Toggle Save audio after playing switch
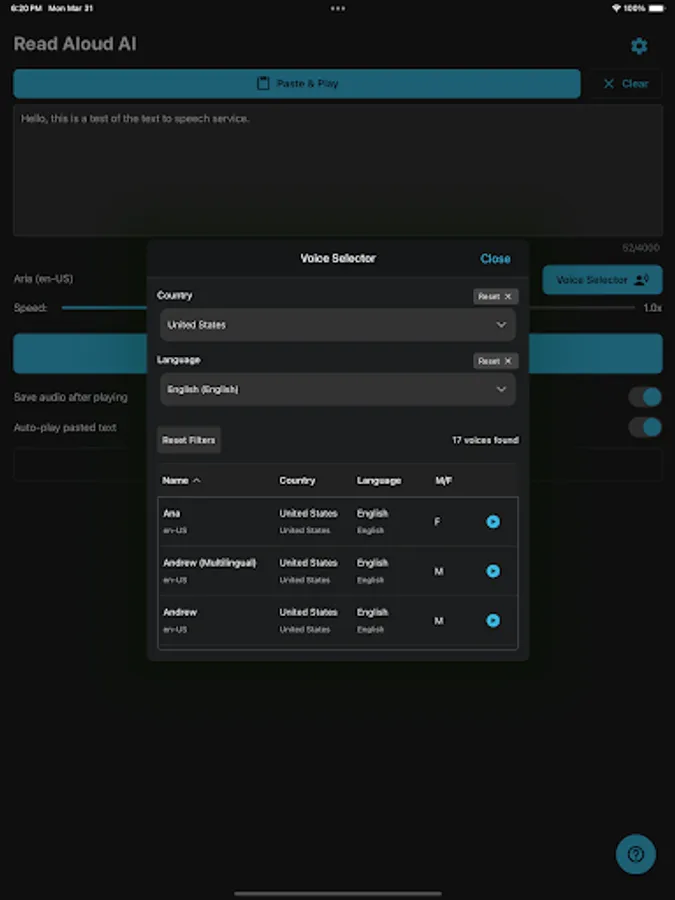 point(645,397)
